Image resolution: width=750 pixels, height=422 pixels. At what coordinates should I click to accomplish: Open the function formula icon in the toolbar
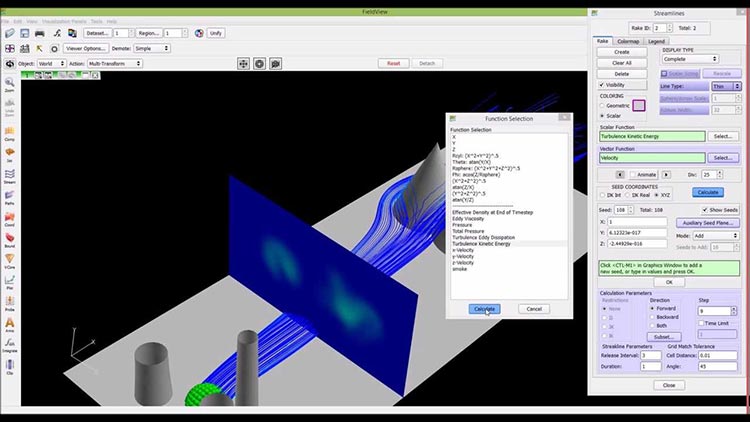[57, 33]
